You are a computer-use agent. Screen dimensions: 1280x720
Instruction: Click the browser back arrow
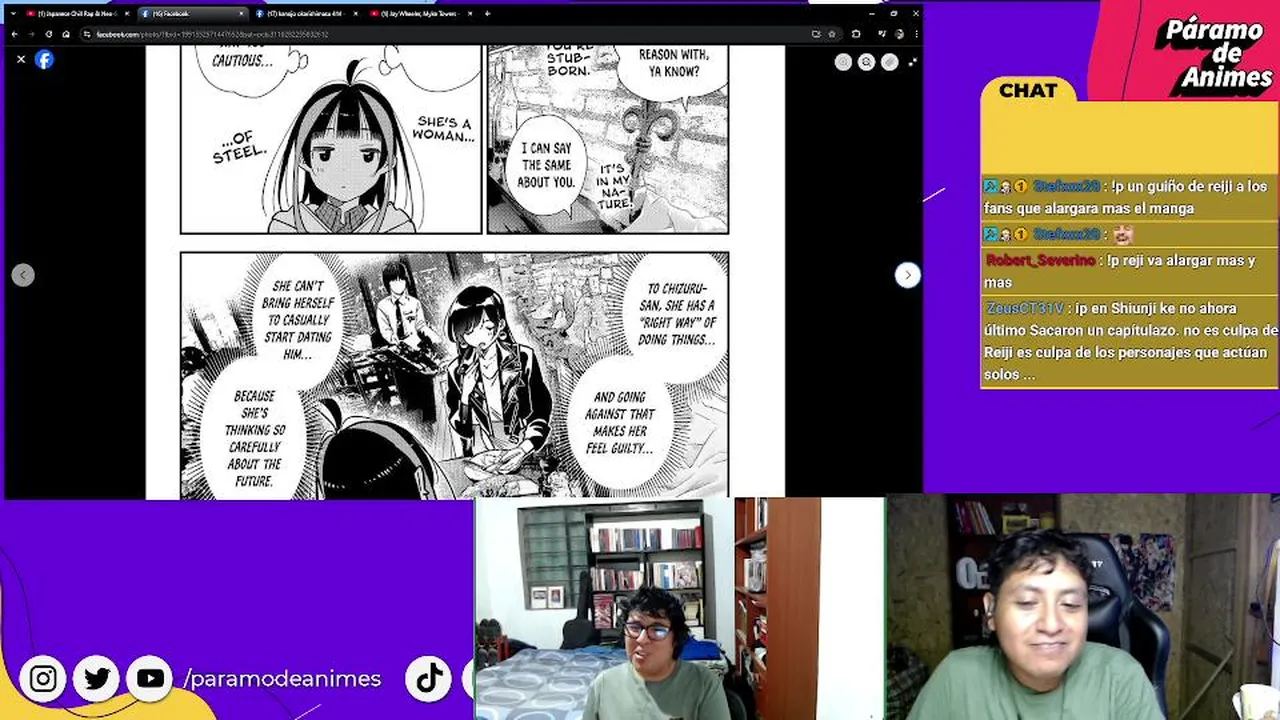coord(15,34)
